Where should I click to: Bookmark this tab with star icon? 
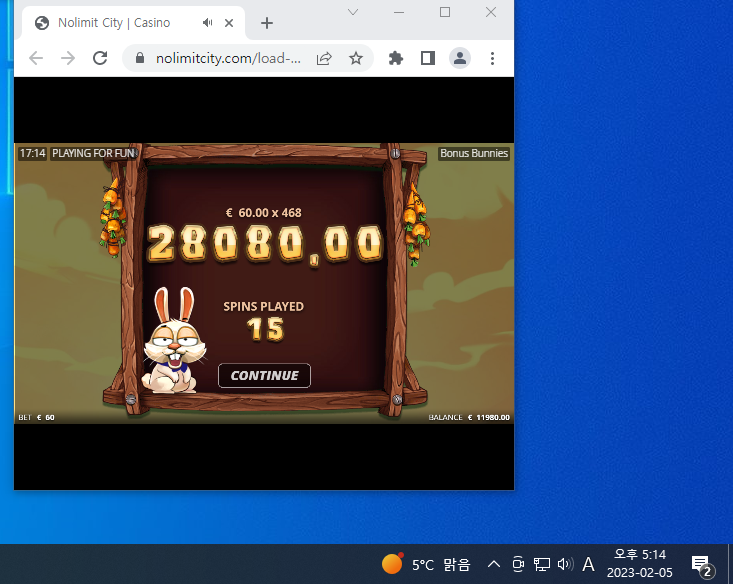[356, 58]
